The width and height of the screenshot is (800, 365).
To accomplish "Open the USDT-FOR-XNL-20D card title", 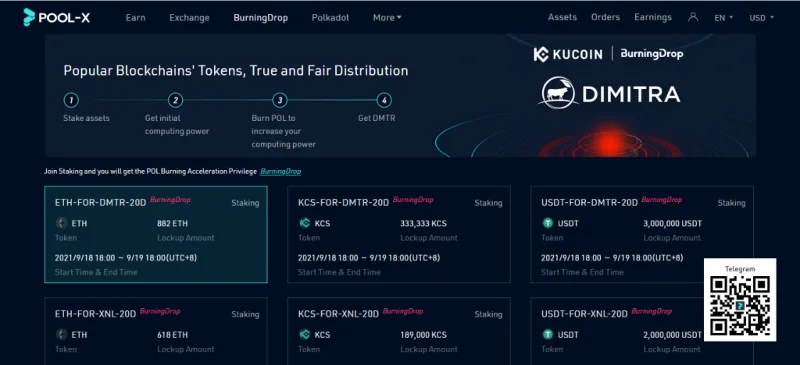I will click(x=584, y=314).
